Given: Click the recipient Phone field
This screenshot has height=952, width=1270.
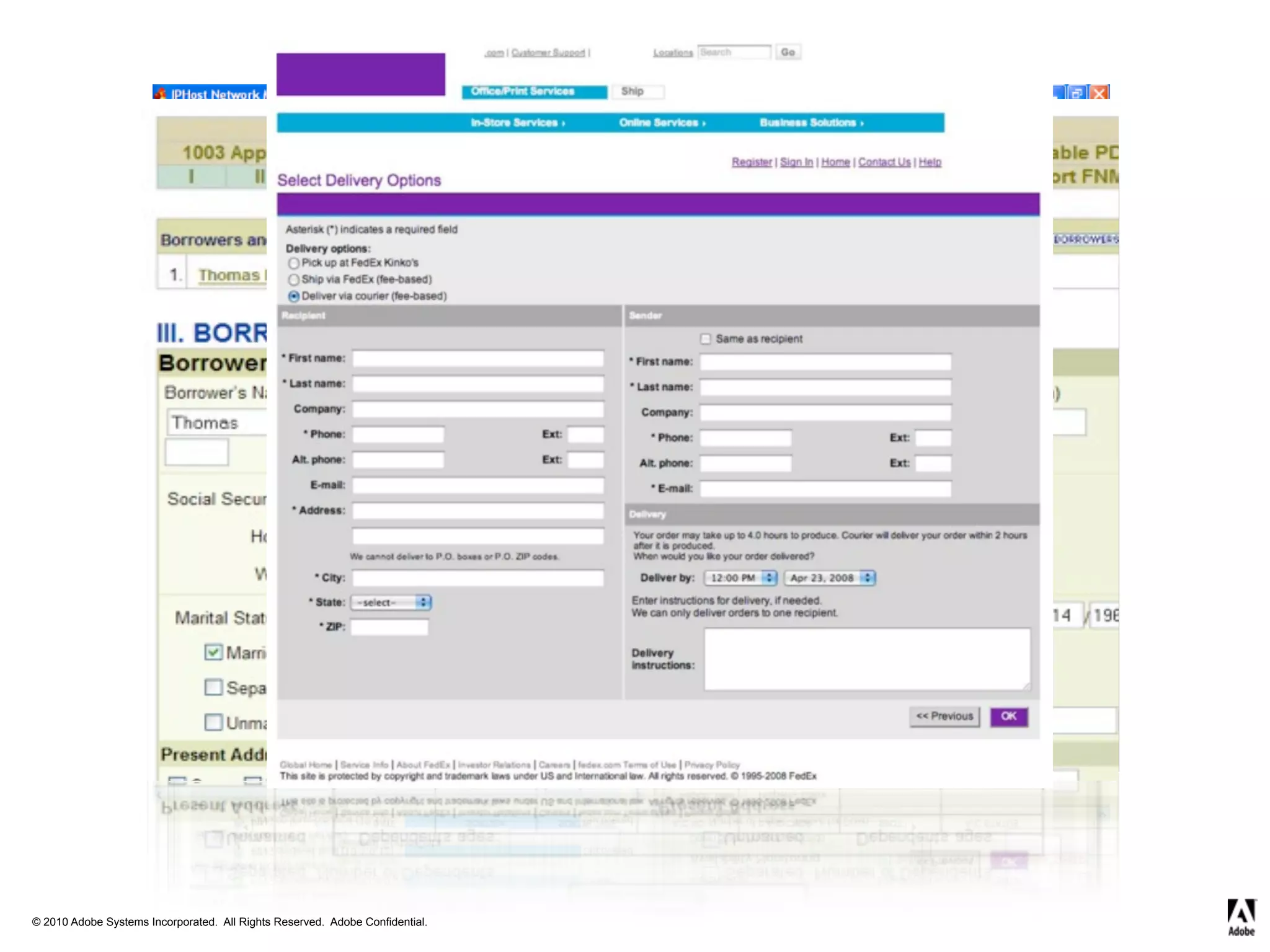Looking at the screenshot, I should pyautogui.click(x=398, y=435).
